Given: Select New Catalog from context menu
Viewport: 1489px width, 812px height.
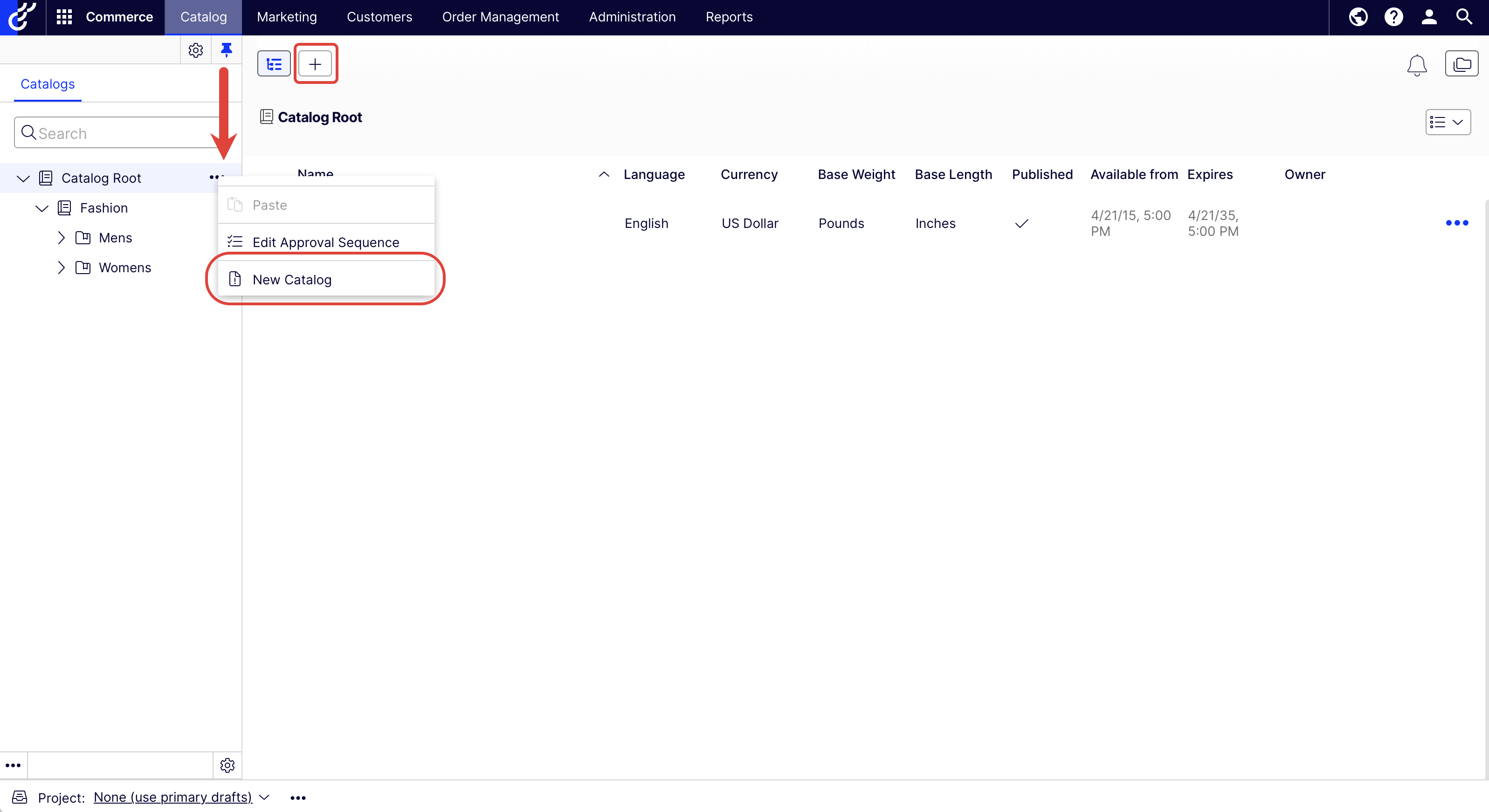Looking at the screenshot, I should pos(292,280).
